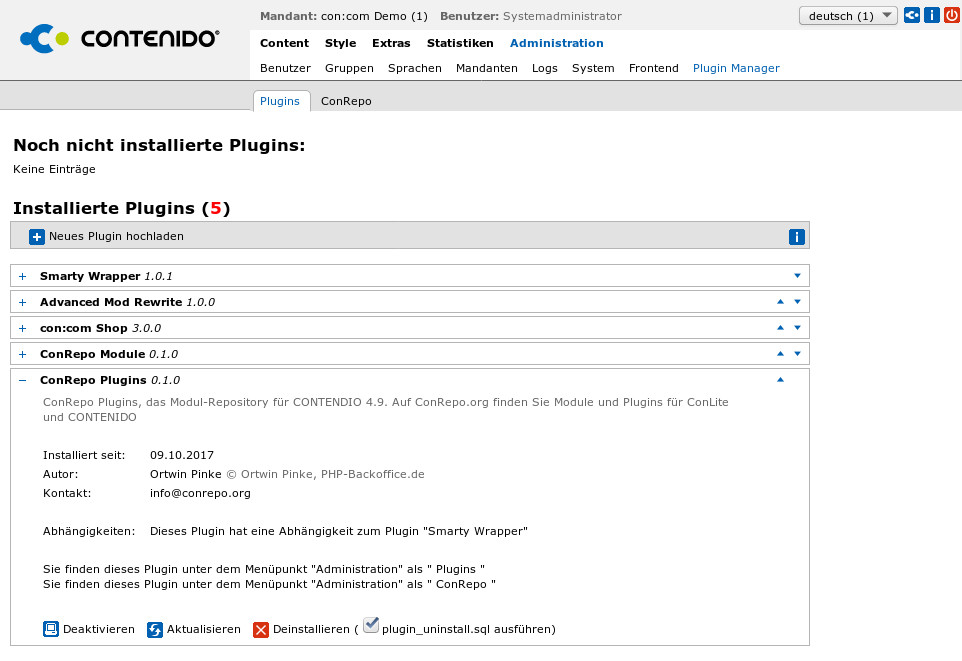Image resolution: width=962 pixels, height=661 pixels.
Task: Collapse the ConRepo Plugins entry
Action: (x=22, y=380)
